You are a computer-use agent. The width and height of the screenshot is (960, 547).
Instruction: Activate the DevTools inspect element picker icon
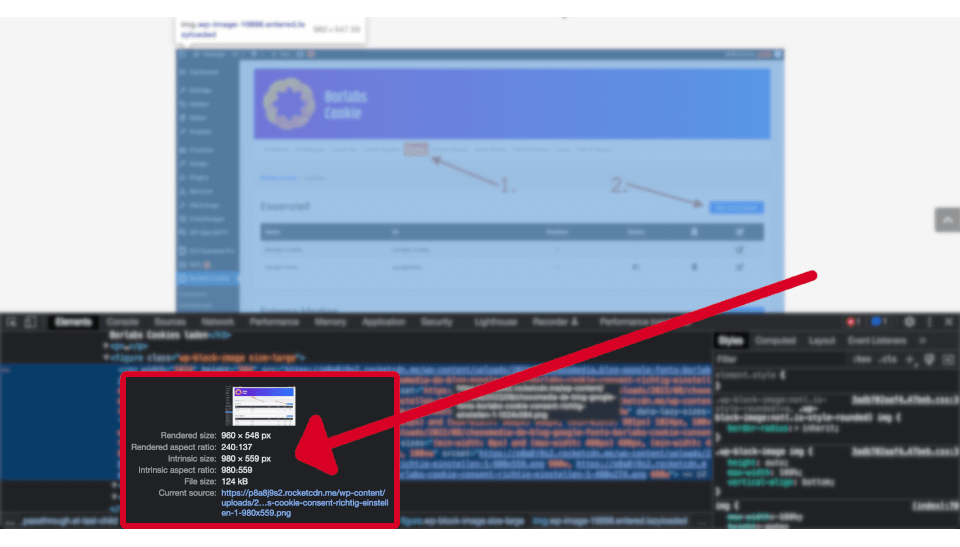coord(11,322)
